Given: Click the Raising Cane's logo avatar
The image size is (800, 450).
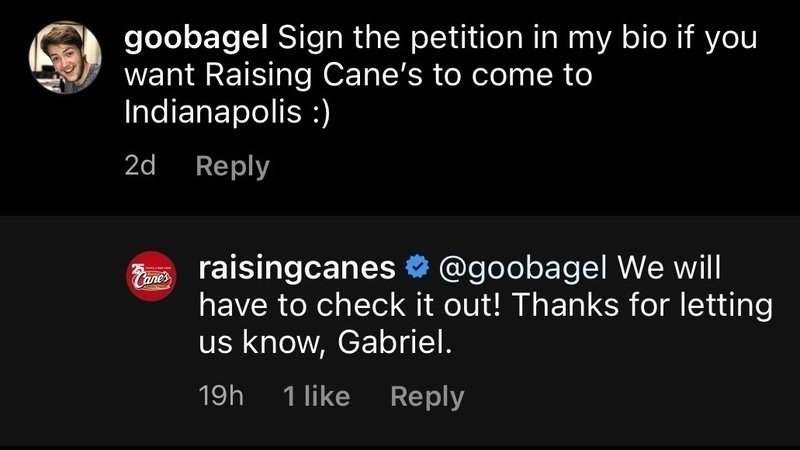Looking at the screenshot, I should (148, 282).
